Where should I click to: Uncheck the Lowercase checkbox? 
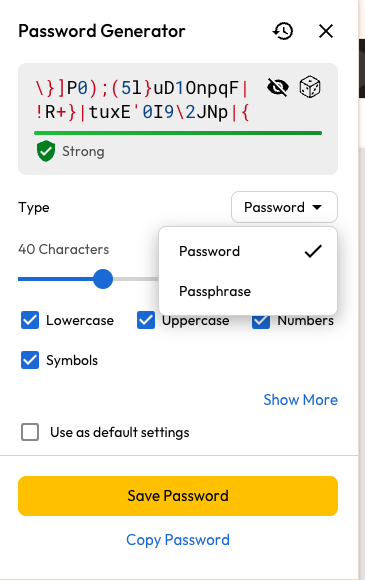[x=30, y=320]
